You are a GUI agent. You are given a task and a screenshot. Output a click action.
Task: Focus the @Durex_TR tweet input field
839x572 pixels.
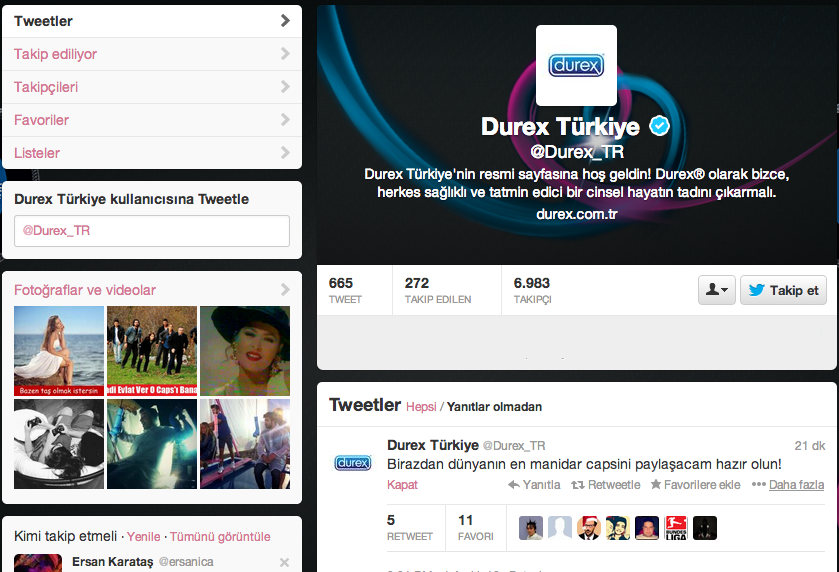pyautogui.click(x=152, y=231)
